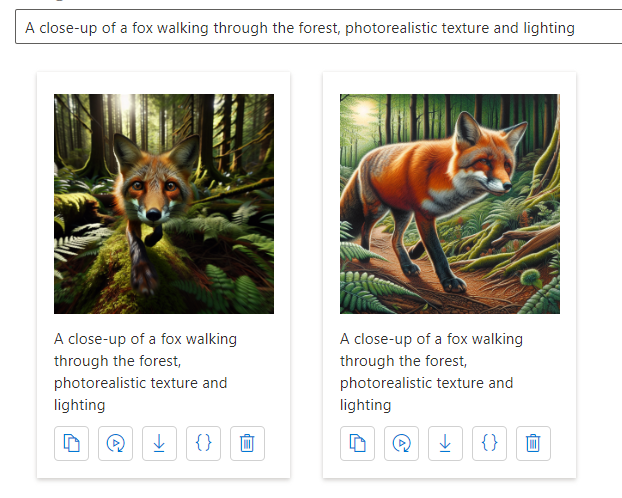Viewport: 622px width, 498px height.
Task: Click white space right of right card's trash icon
Action: (563, 443)
